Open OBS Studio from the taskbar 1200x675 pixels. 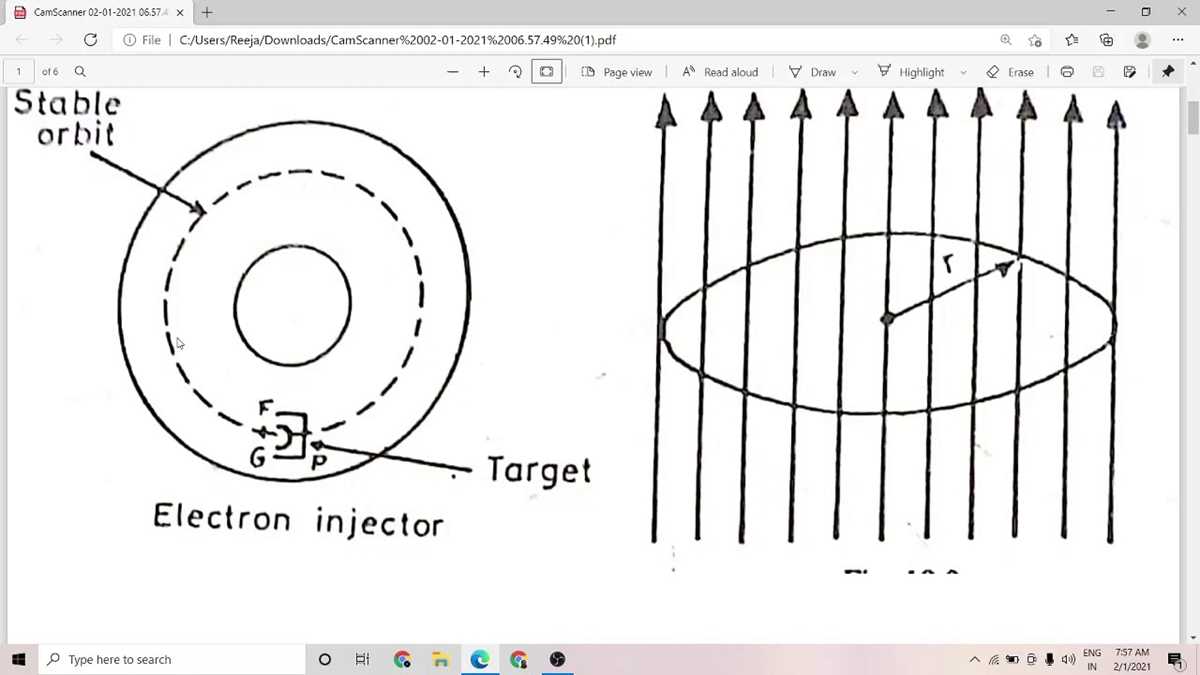558,659
